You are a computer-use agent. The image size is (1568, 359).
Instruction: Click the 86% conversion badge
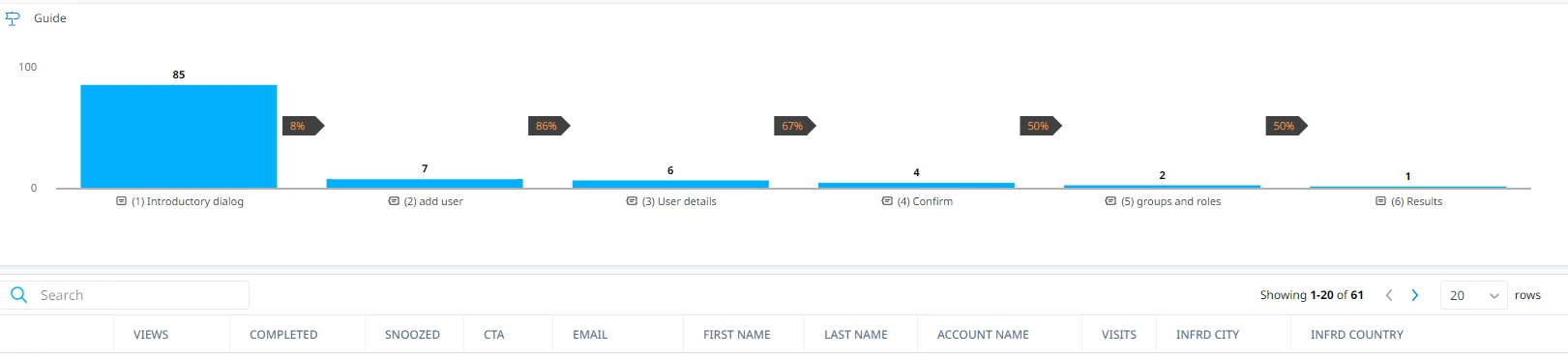549,126
